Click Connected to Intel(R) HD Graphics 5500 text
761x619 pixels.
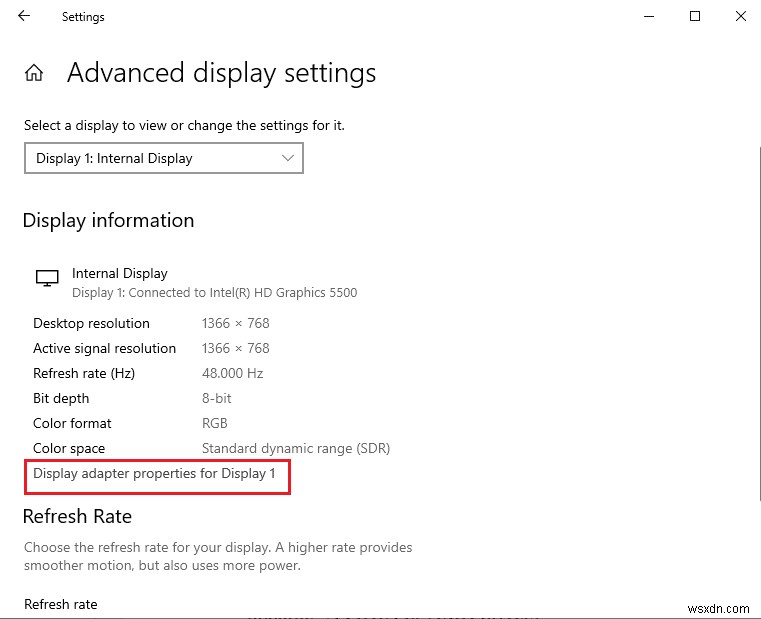click(x=243, y=293)
